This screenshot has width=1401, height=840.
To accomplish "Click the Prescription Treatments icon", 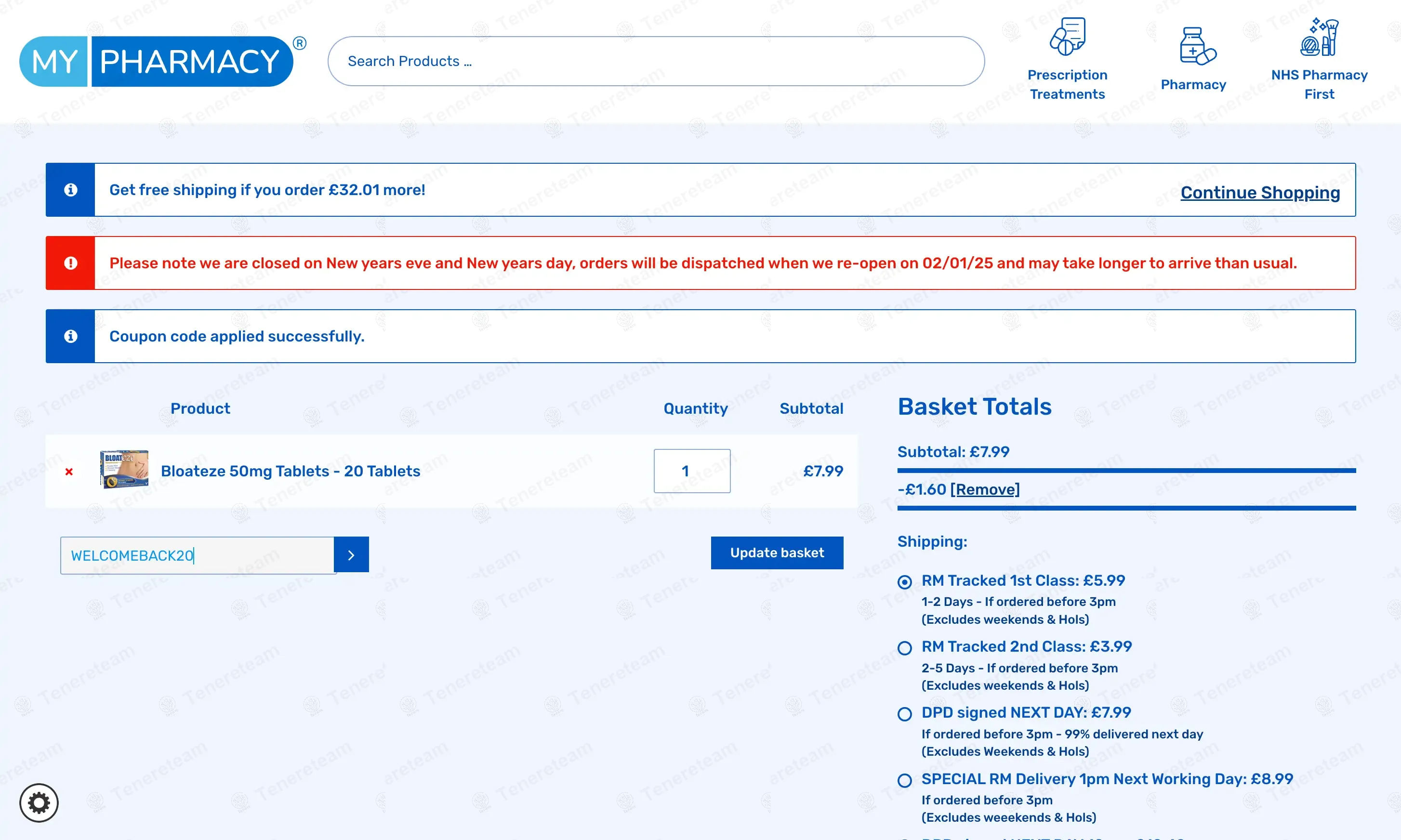I will click(1067, 38).
